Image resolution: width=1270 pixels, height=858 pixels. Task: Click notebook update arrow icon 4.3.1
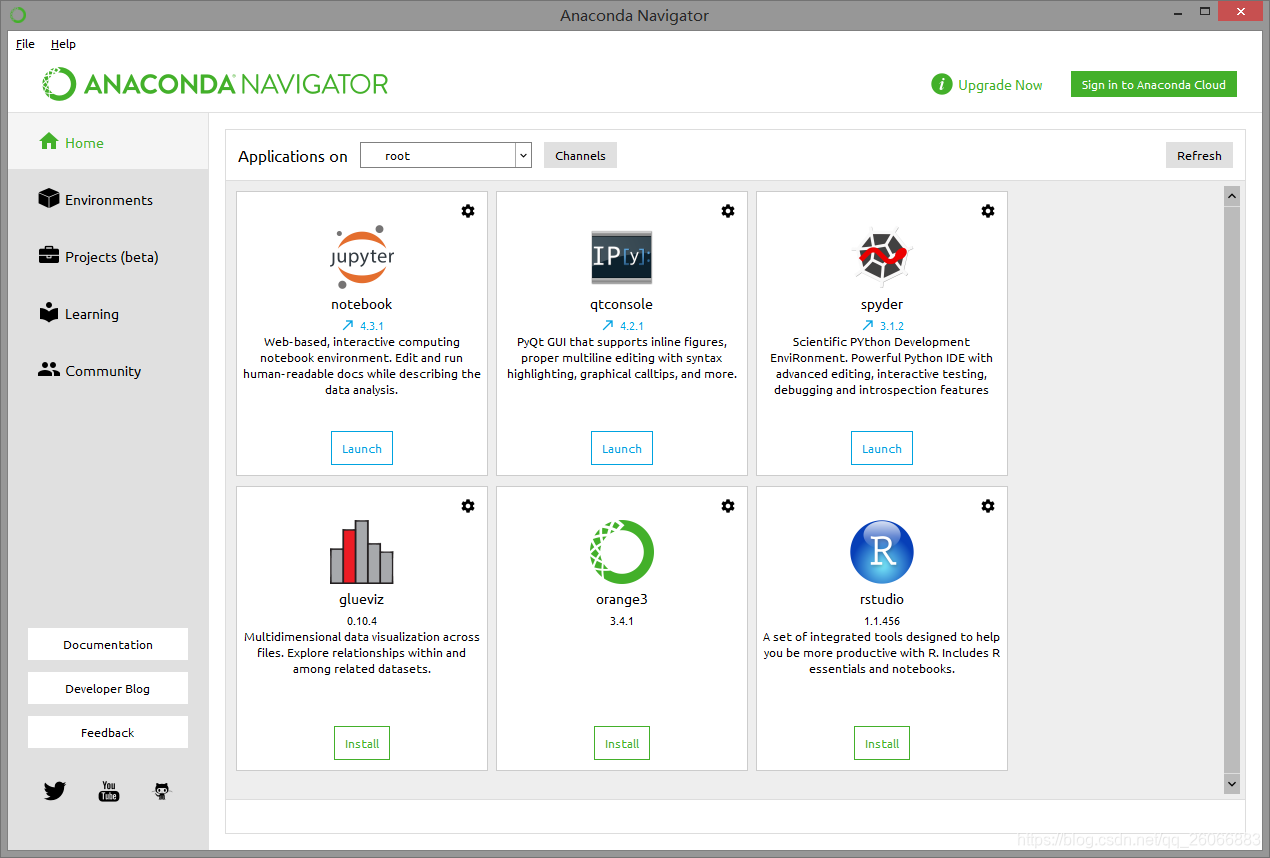[348, 325]
